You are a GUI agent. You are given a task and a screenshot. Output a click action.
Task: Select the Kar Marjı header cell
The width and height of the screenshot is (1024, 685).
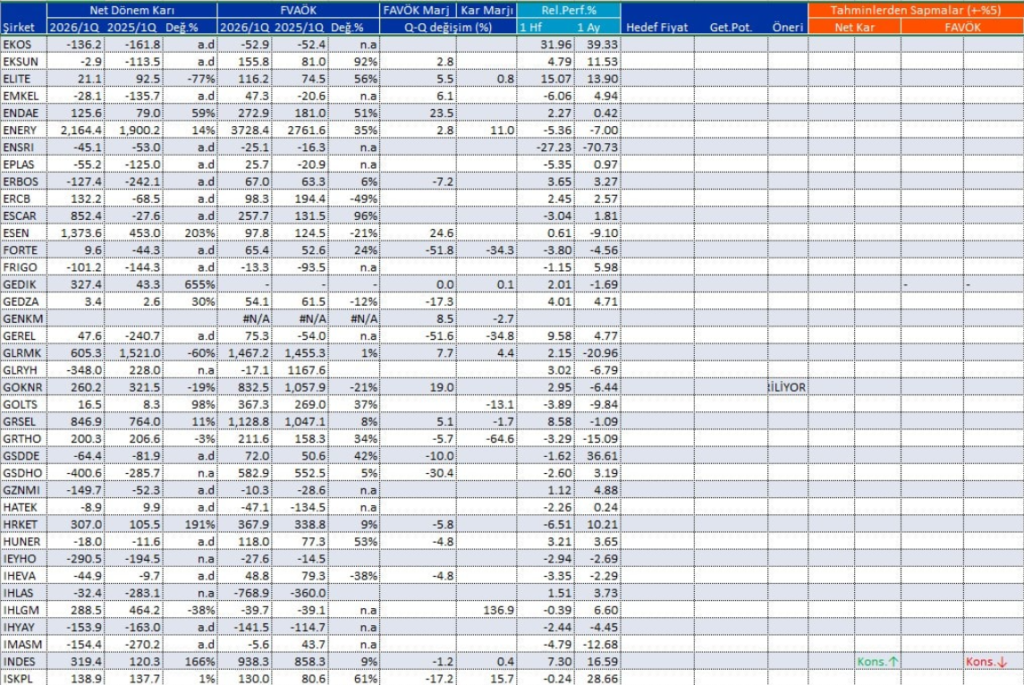click(x=487, y=10)
